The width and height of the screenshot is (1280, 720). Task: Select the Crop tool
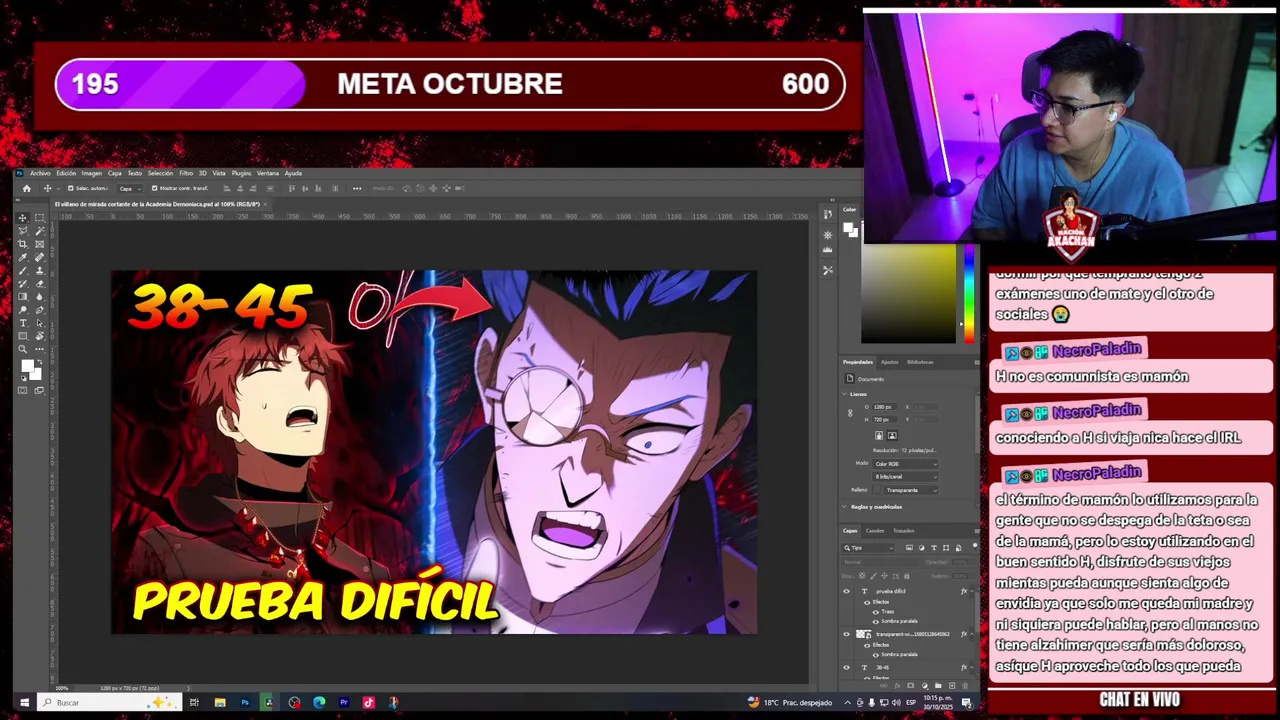[22, 244]
